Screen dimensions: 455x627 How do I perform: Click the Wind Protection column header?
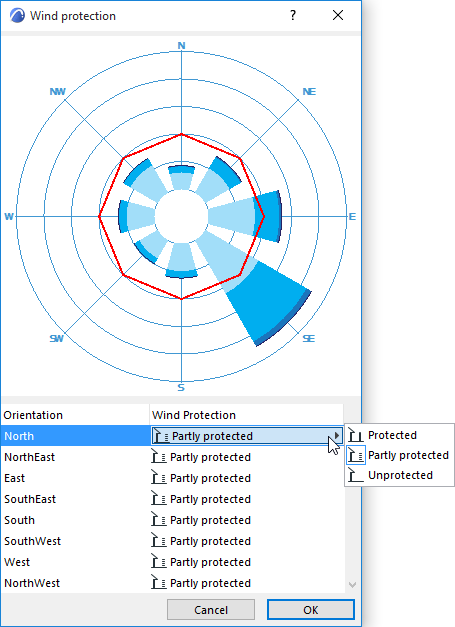coord(247,415)
